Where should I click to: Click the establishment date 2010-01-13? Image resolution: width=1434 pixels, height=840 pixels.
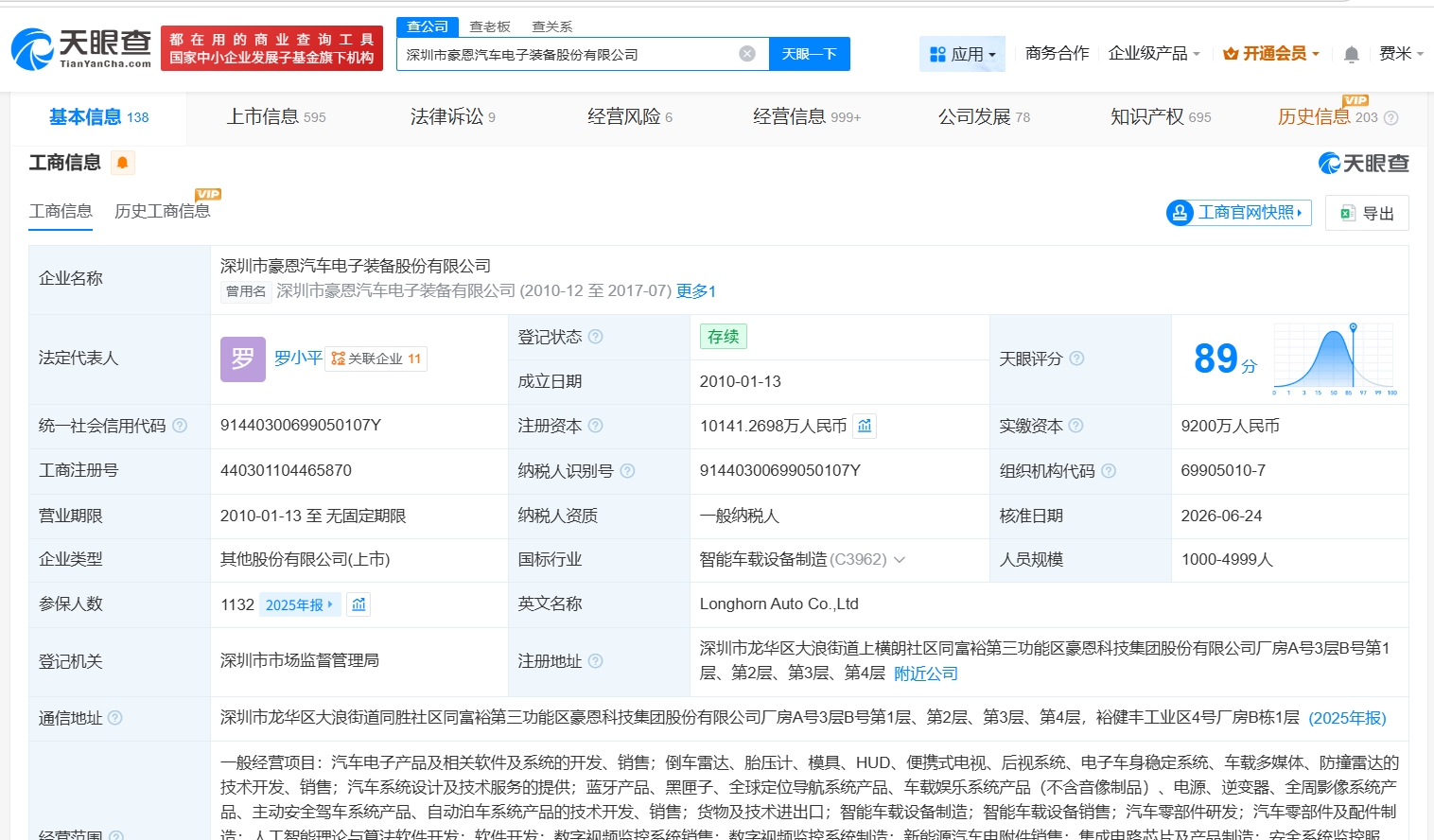(741, 381)
